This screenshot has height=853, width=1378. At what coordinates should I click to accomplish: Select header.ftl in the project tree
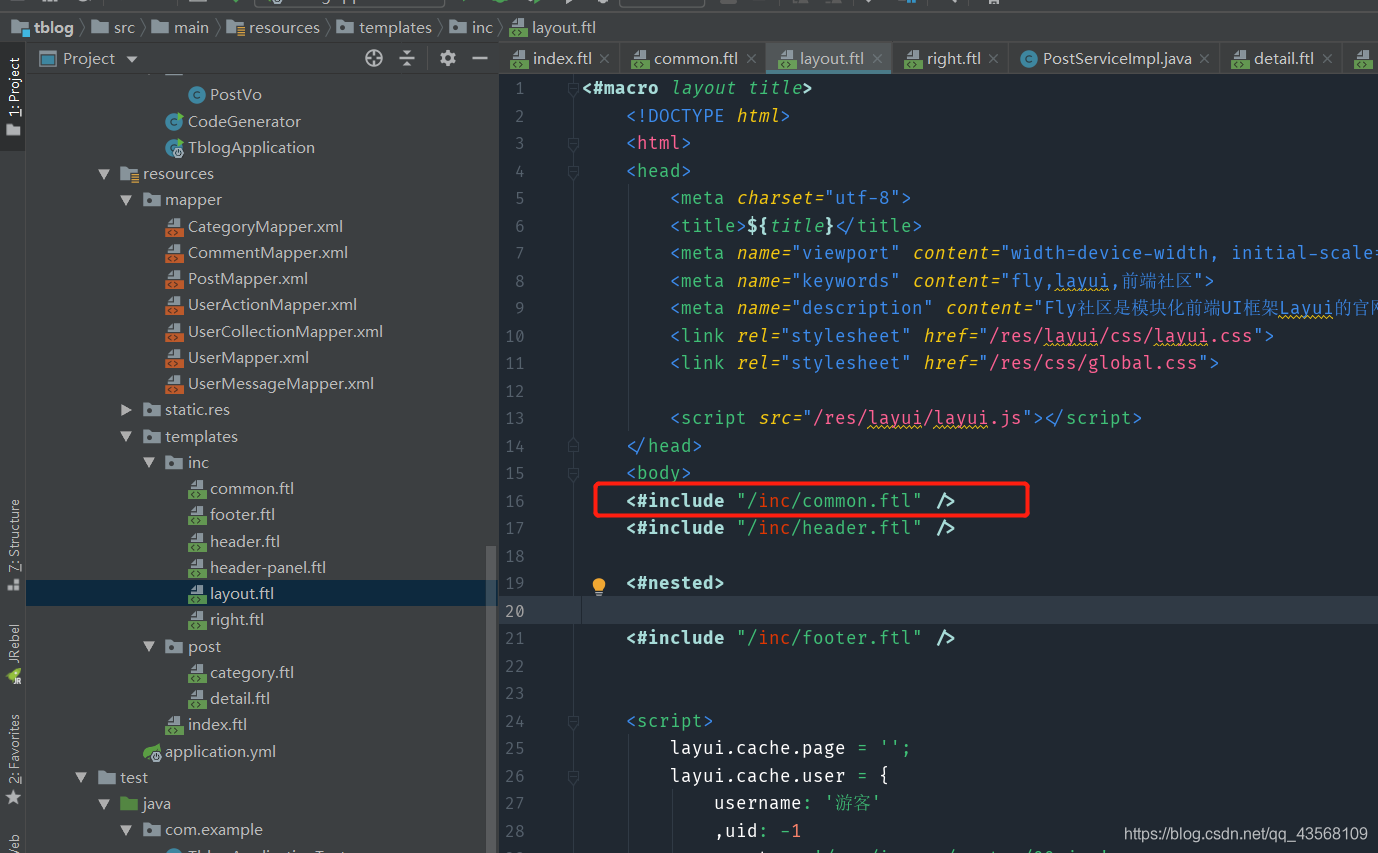(x=245, y=541)
